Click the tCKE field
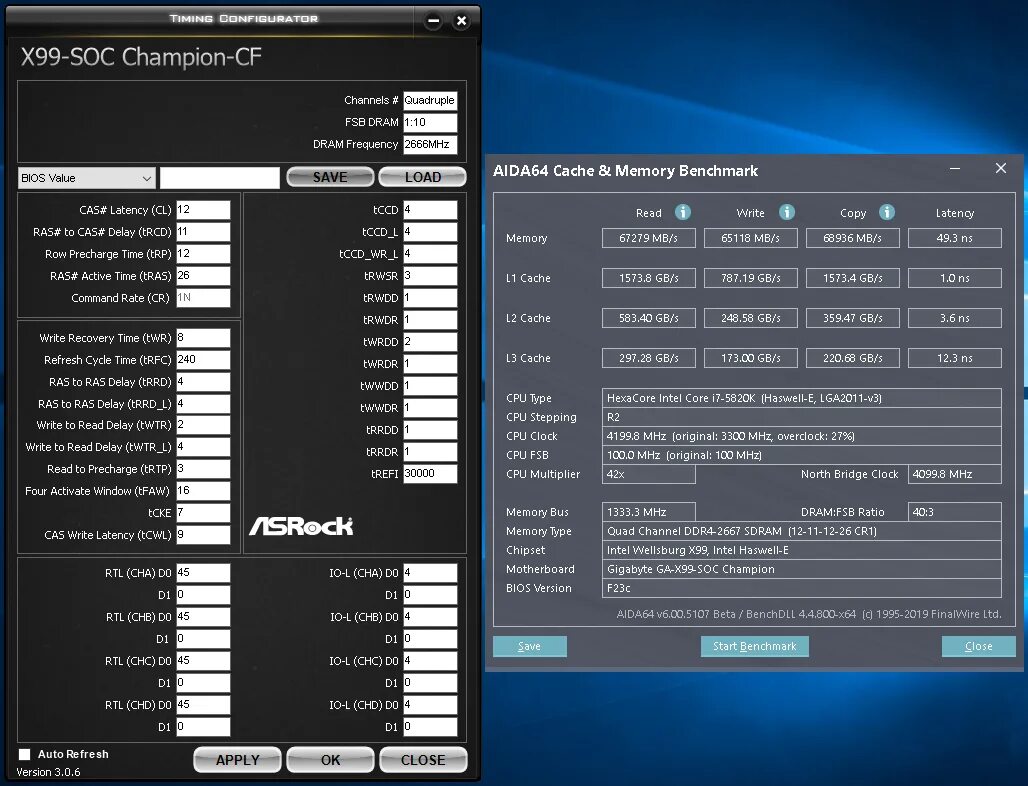 203,513
